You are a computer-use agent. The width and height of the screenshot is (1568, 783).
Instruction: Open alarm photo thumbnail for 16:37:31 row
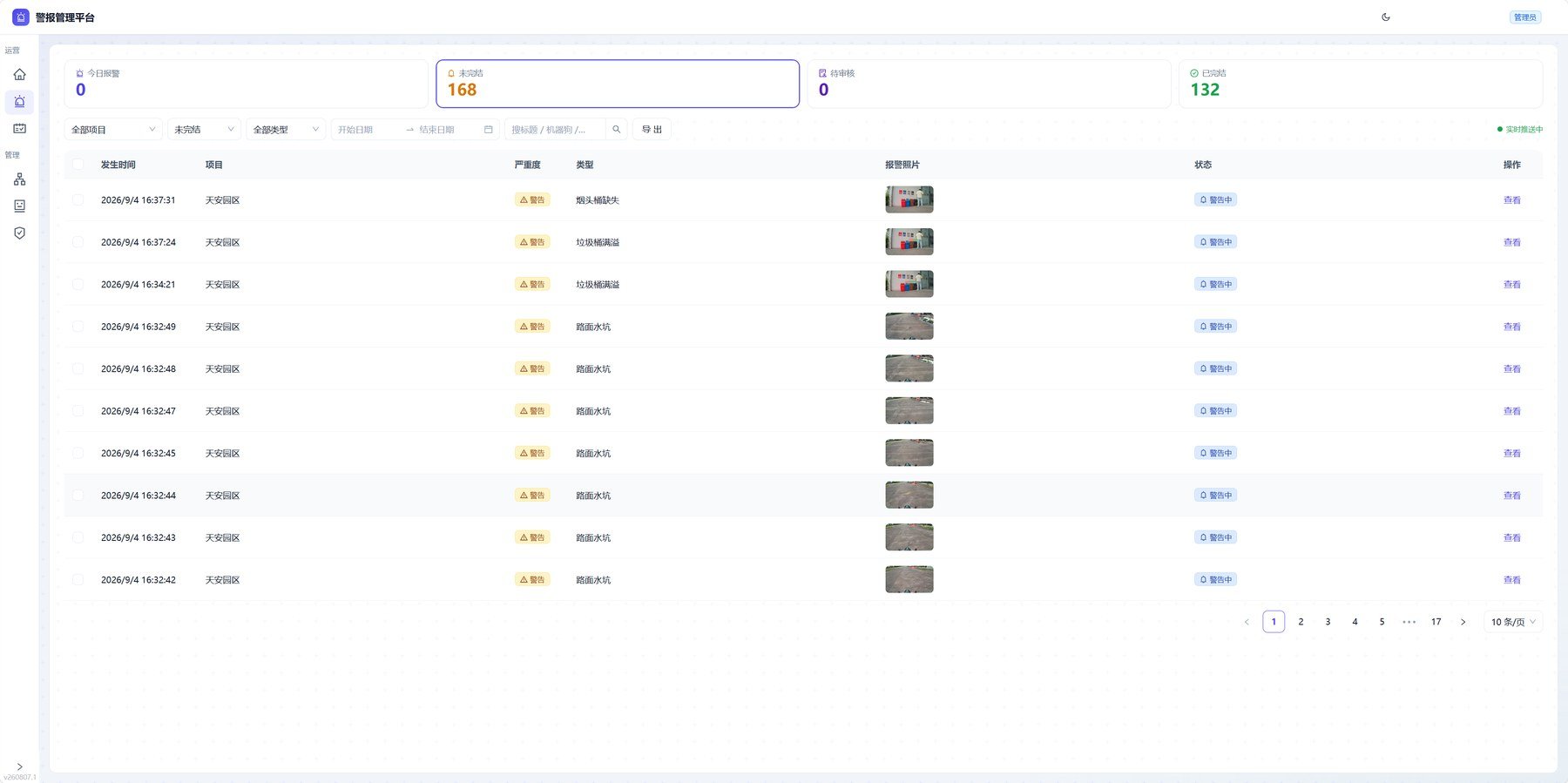point(909,199)
